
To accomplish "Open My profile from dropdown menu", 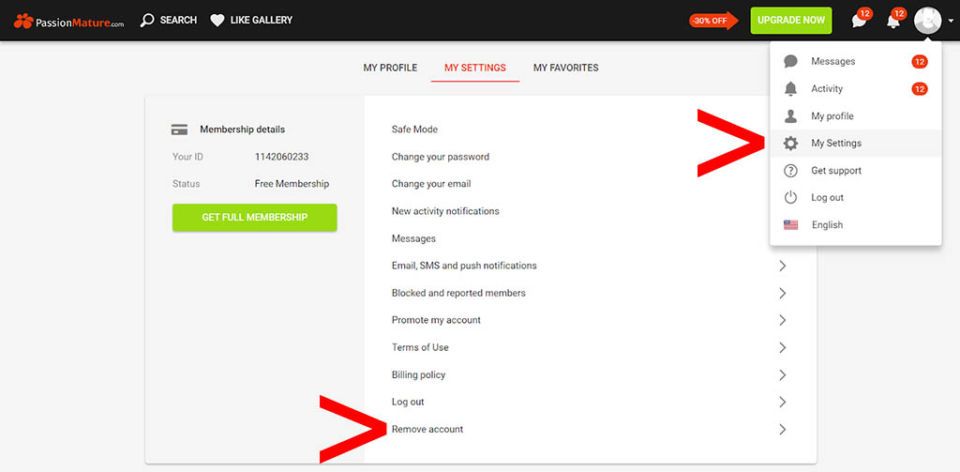I will tap(855, 116).
